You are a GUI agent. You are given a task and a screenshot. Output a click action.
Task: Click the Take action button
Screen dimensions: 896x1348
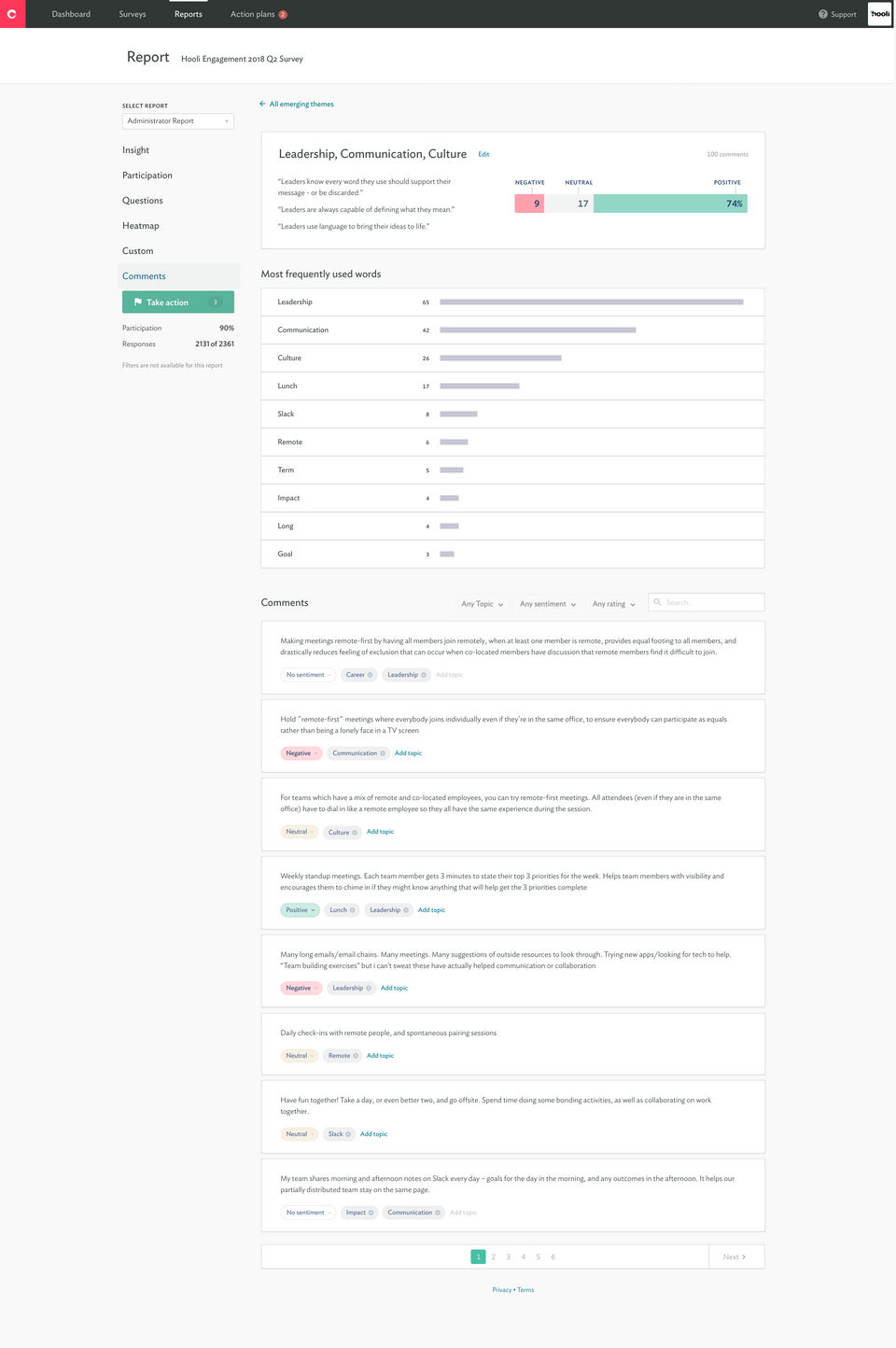pyautogui.click(x=178, y=302)
